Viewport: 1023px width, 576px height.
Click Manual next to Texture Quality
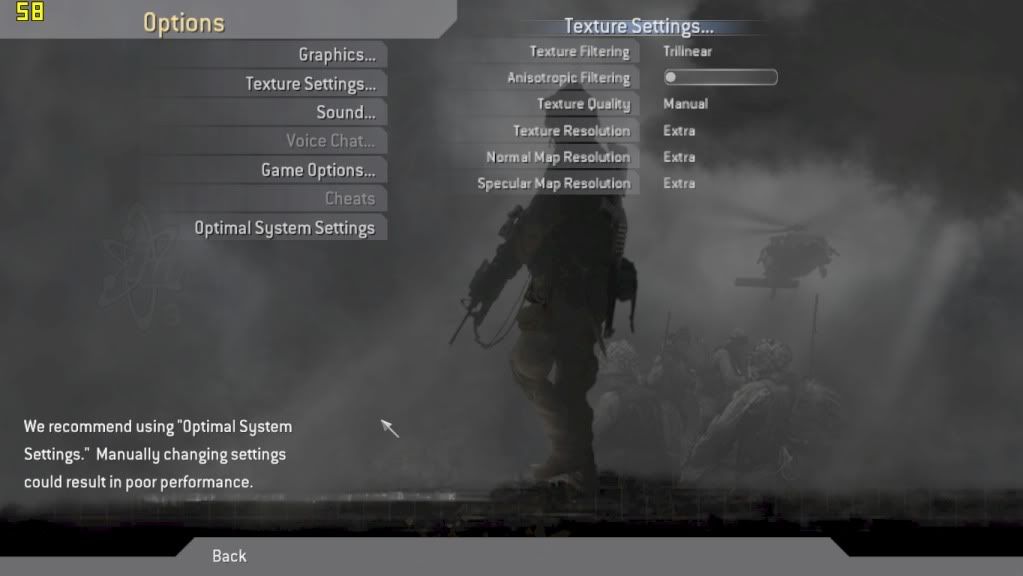pos(684,103)
